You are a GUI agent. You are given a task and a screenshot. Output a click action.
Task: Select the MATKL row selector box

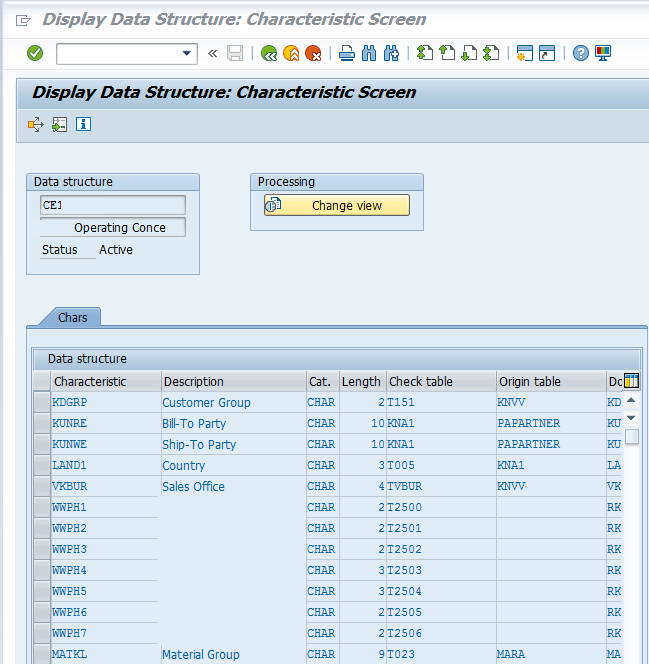[x=41, y=654]
